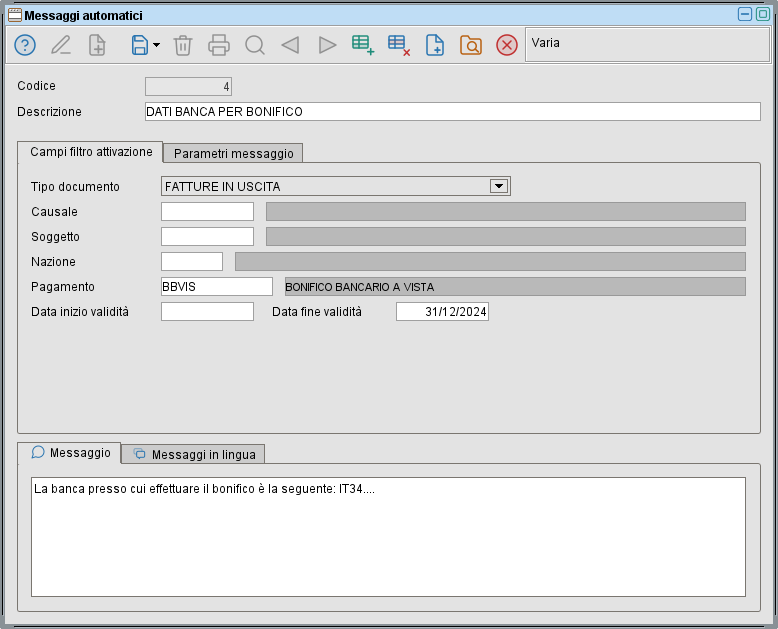The image size is (778, 629).
Task: Delete record using trash can icon
Action: pyautogui.click(x=183, y=45)
